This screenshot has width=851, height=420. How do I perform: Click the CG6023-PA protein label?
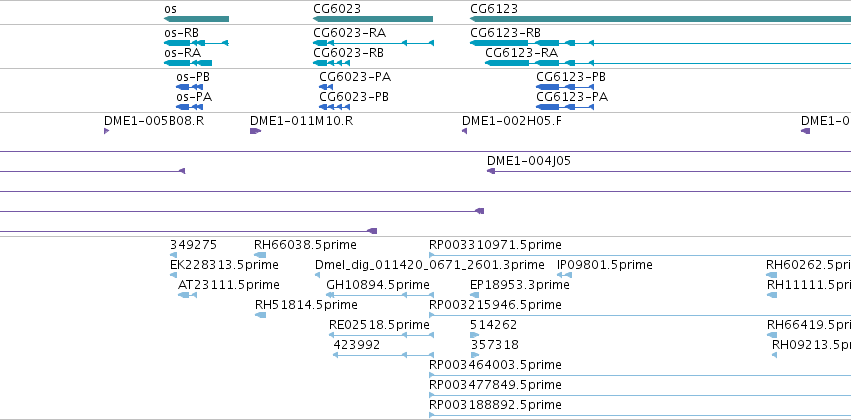pos(355,77)
